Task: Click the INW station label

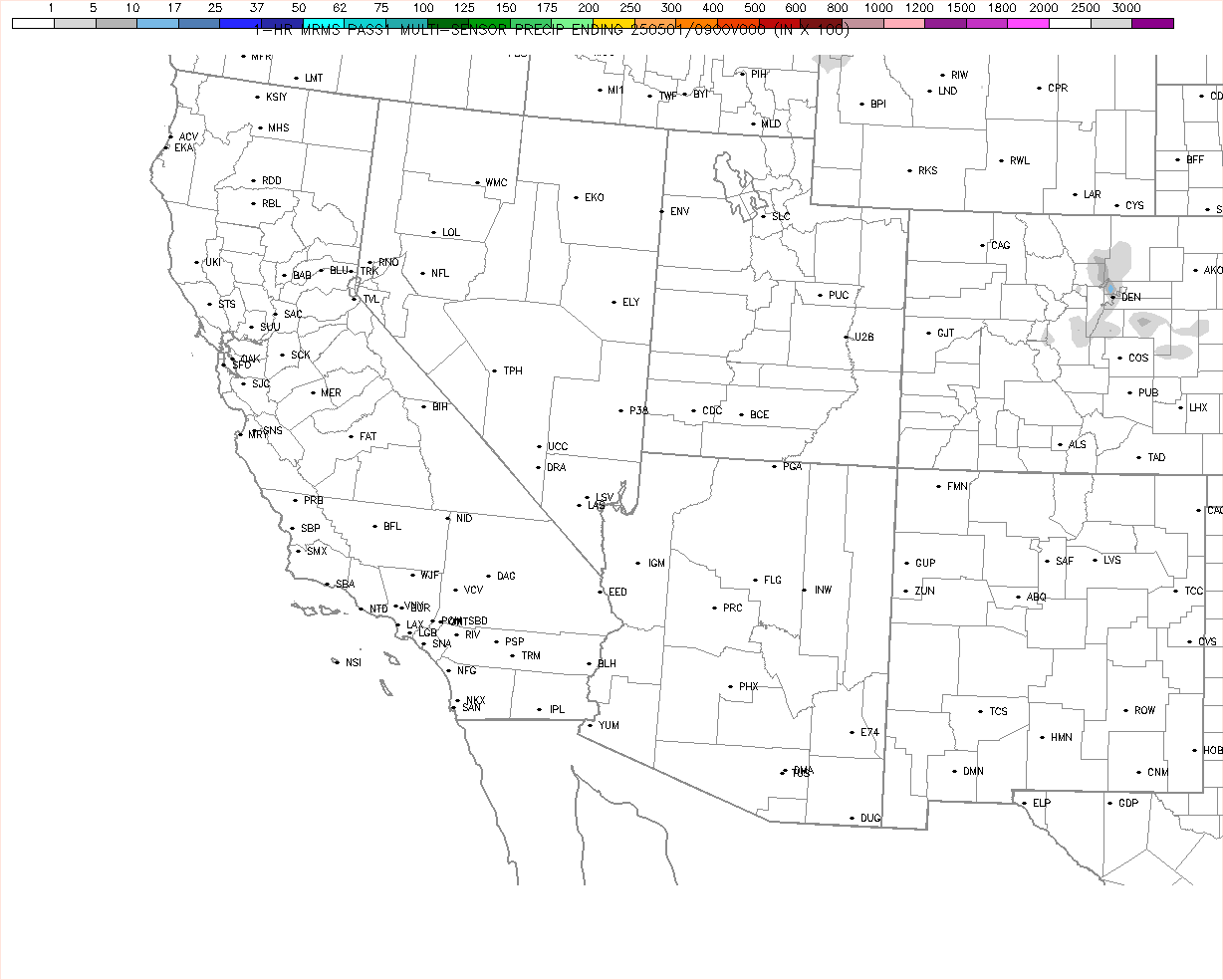Action: click(x=823, y=591)
